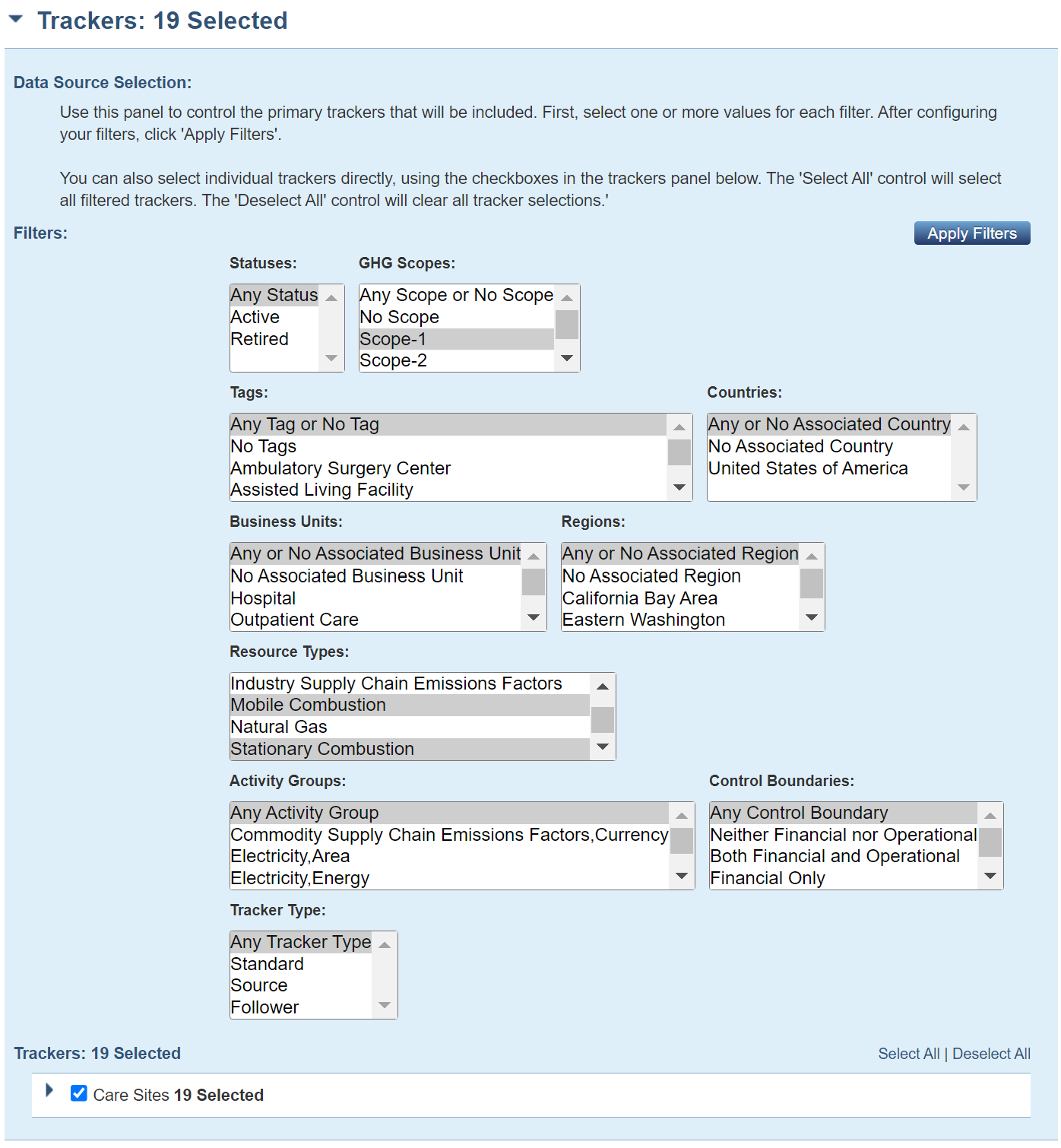Click up arrow of Tags list scrollbar

[679, 427]
